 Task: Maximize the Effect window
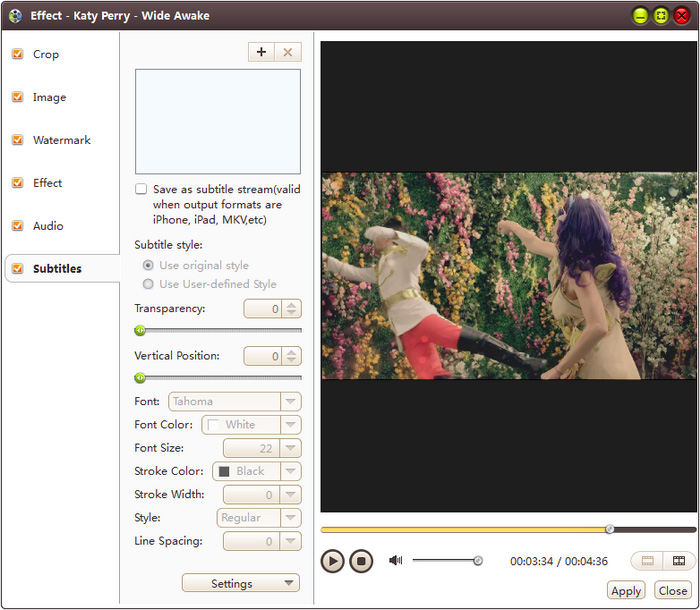point(661,17)
